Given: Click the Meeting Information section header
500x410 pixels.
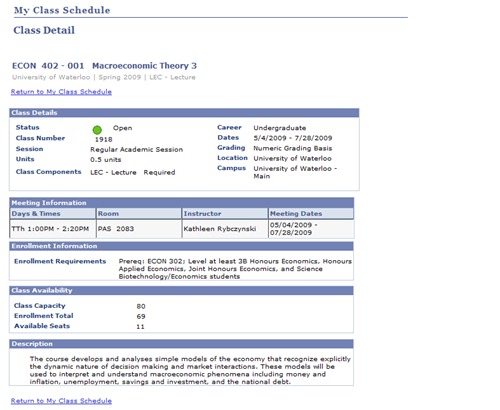Looking at the screenshot, I should [x=182, y=203].
